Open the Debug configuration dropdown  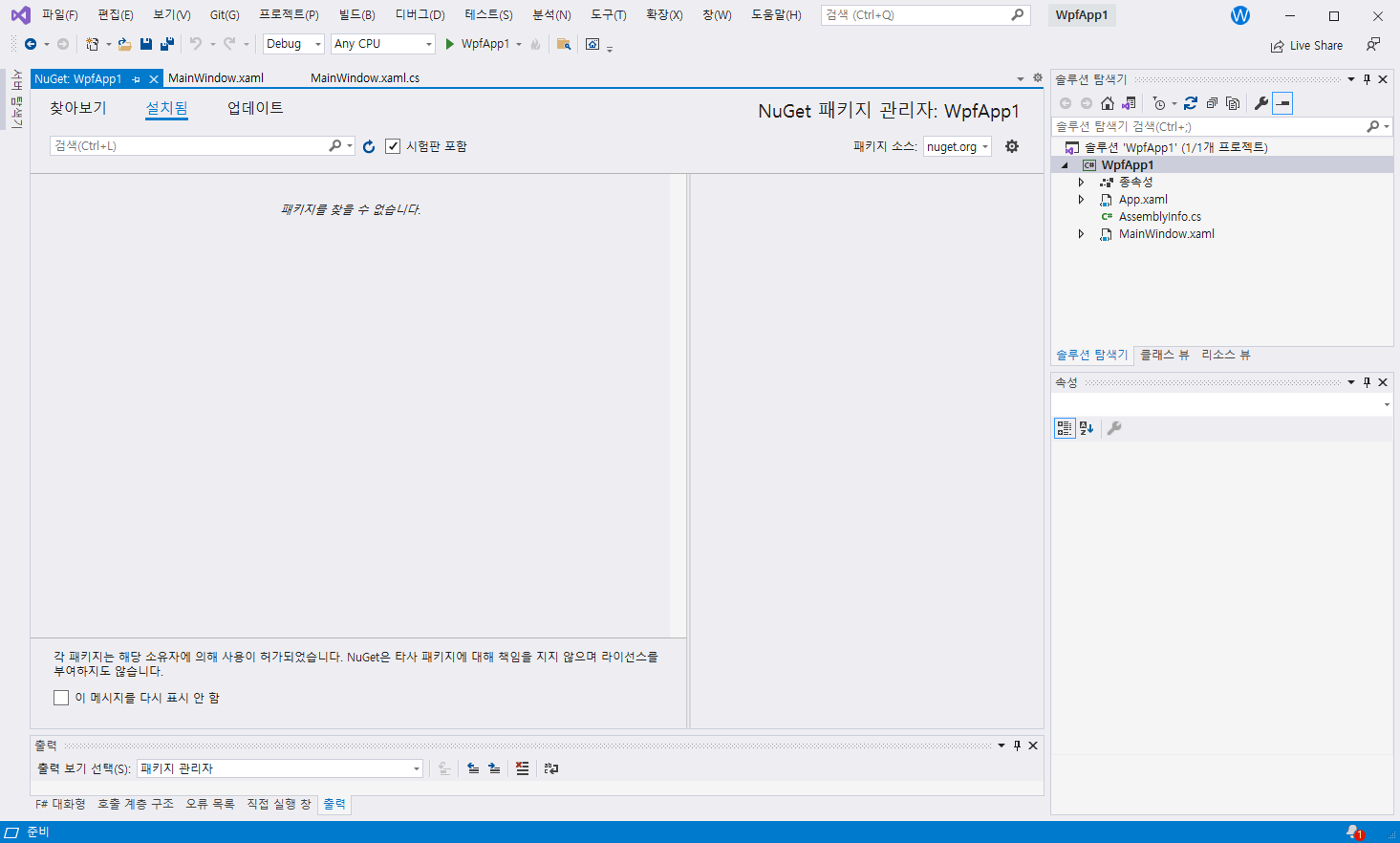(293, 44)
